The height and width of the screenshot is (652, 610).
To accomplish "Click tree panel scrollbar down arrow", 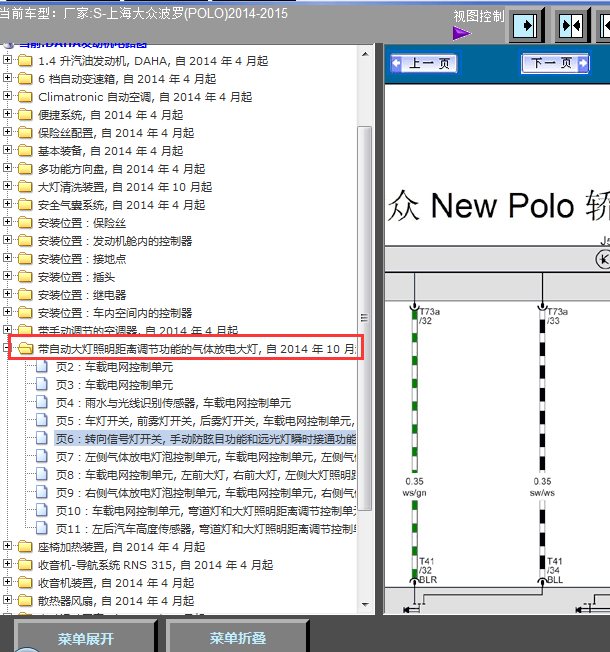I will [365, 605].
